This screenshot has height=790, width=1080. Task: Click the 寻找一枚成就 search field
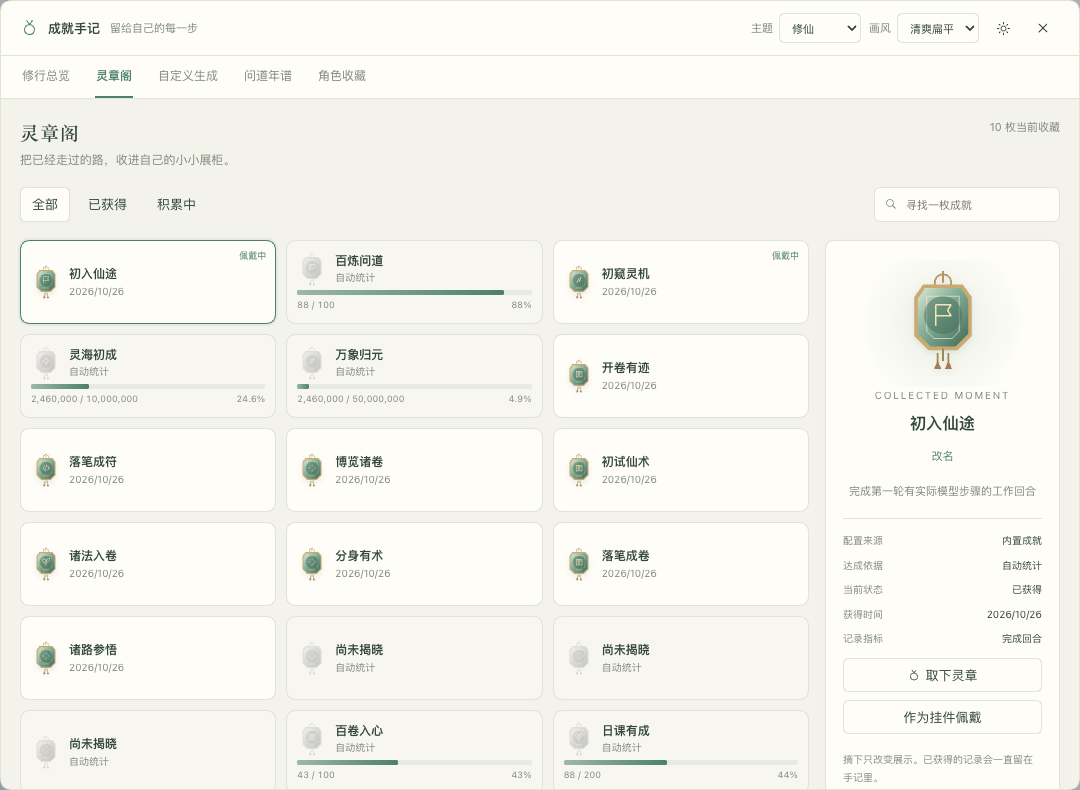point(966,205)
